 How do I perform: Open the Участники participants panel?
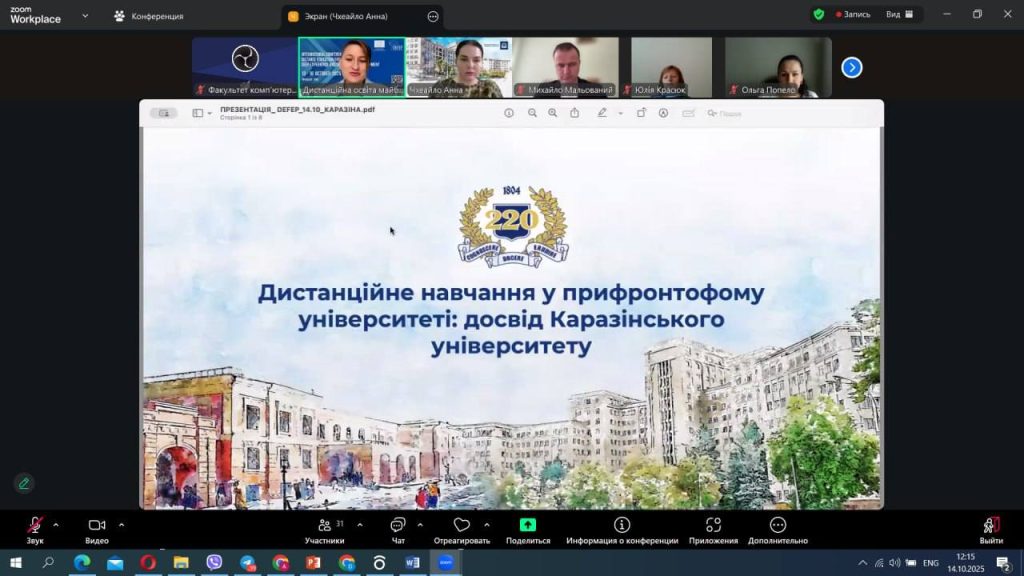(324, 526)
